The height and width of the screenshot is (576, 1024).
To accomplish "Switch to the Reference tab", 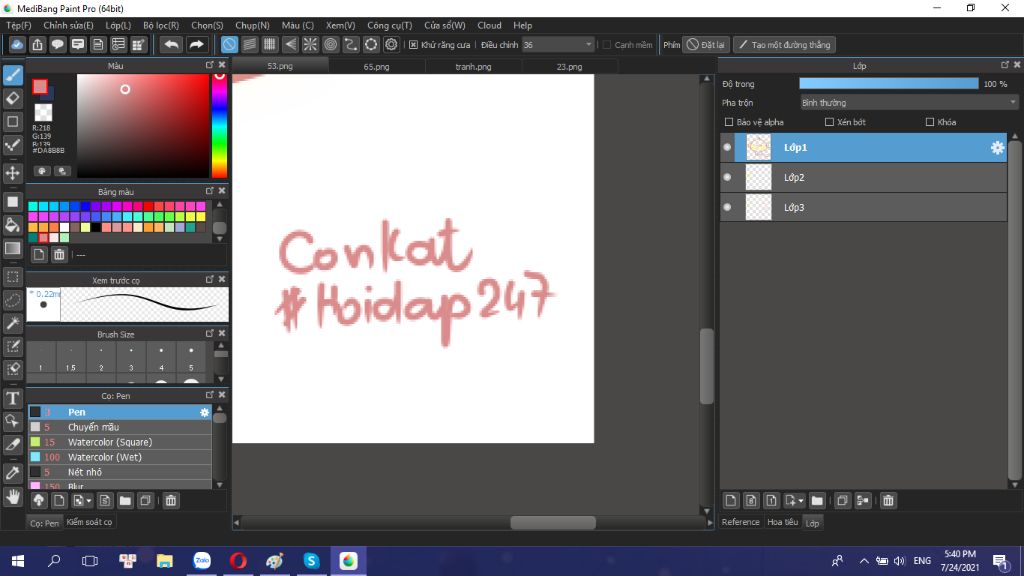I will (x=741, y=522).
